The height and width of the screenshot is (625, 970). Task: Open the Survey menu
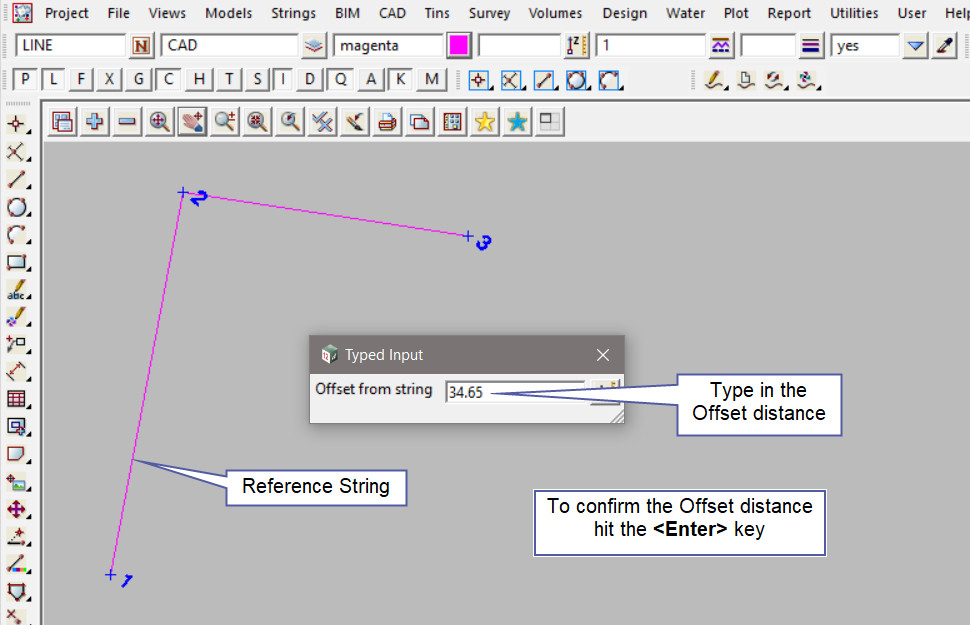pyautogui.click(x=489, y=13)
